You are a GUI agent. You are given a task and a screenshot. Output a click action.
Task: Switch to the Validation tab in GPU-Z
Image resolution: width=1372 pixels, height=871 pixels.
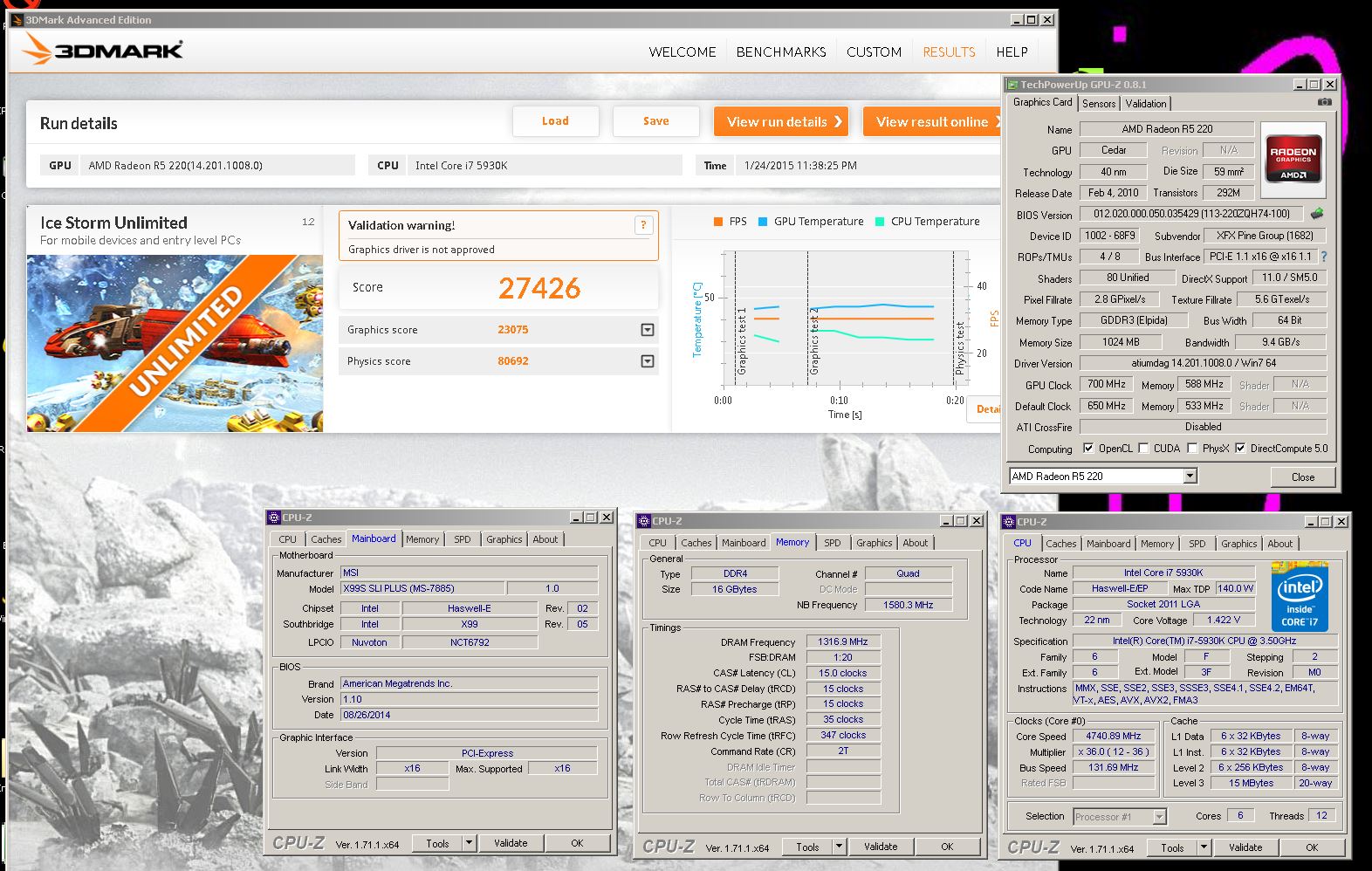pyautogui.click(x=1145, y=104)
